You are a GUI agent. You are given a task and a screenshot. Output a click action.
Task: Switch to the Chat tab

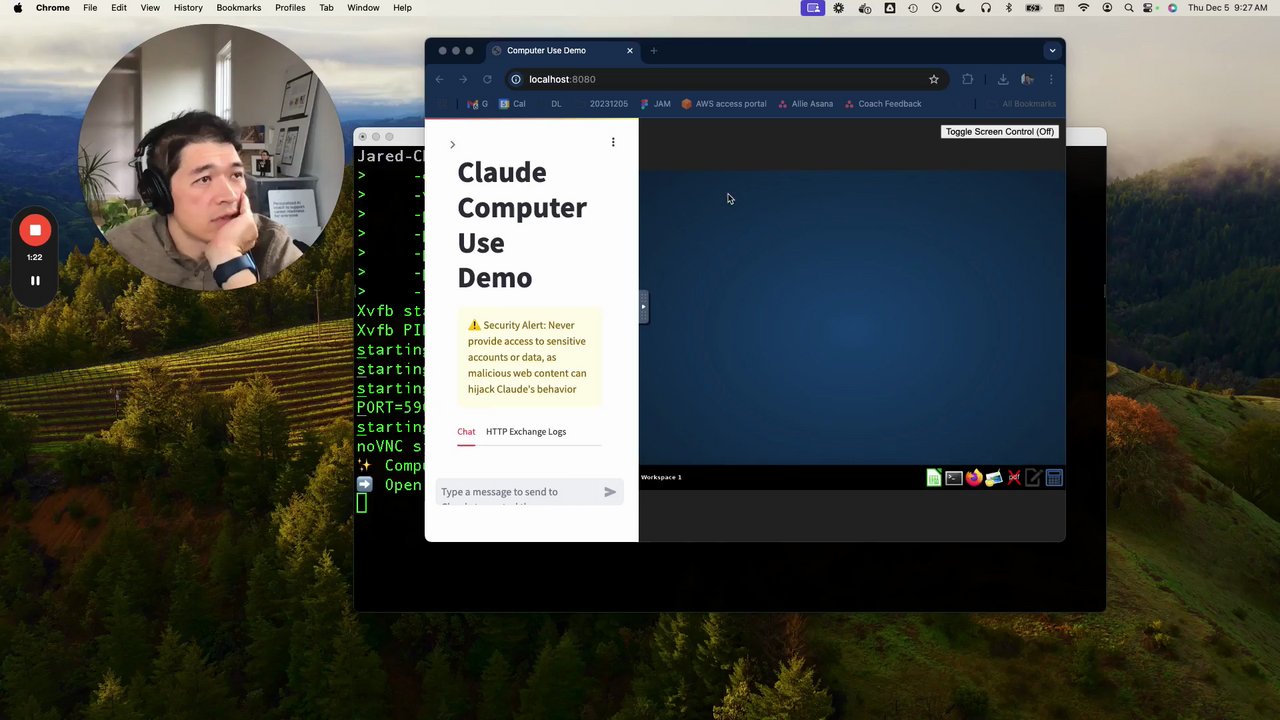tap(466, 432)
